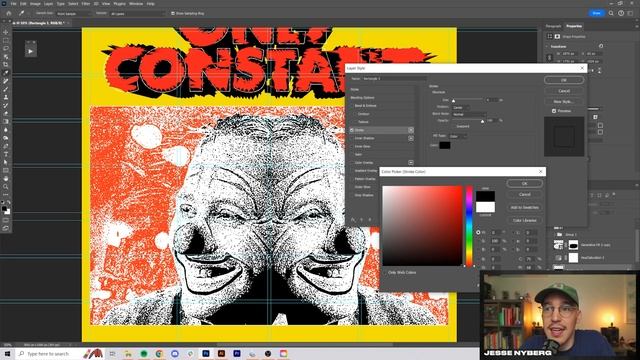Screen dimensions: 640x360
Task: Open the Image menu
Action: [x=35, y=4]
